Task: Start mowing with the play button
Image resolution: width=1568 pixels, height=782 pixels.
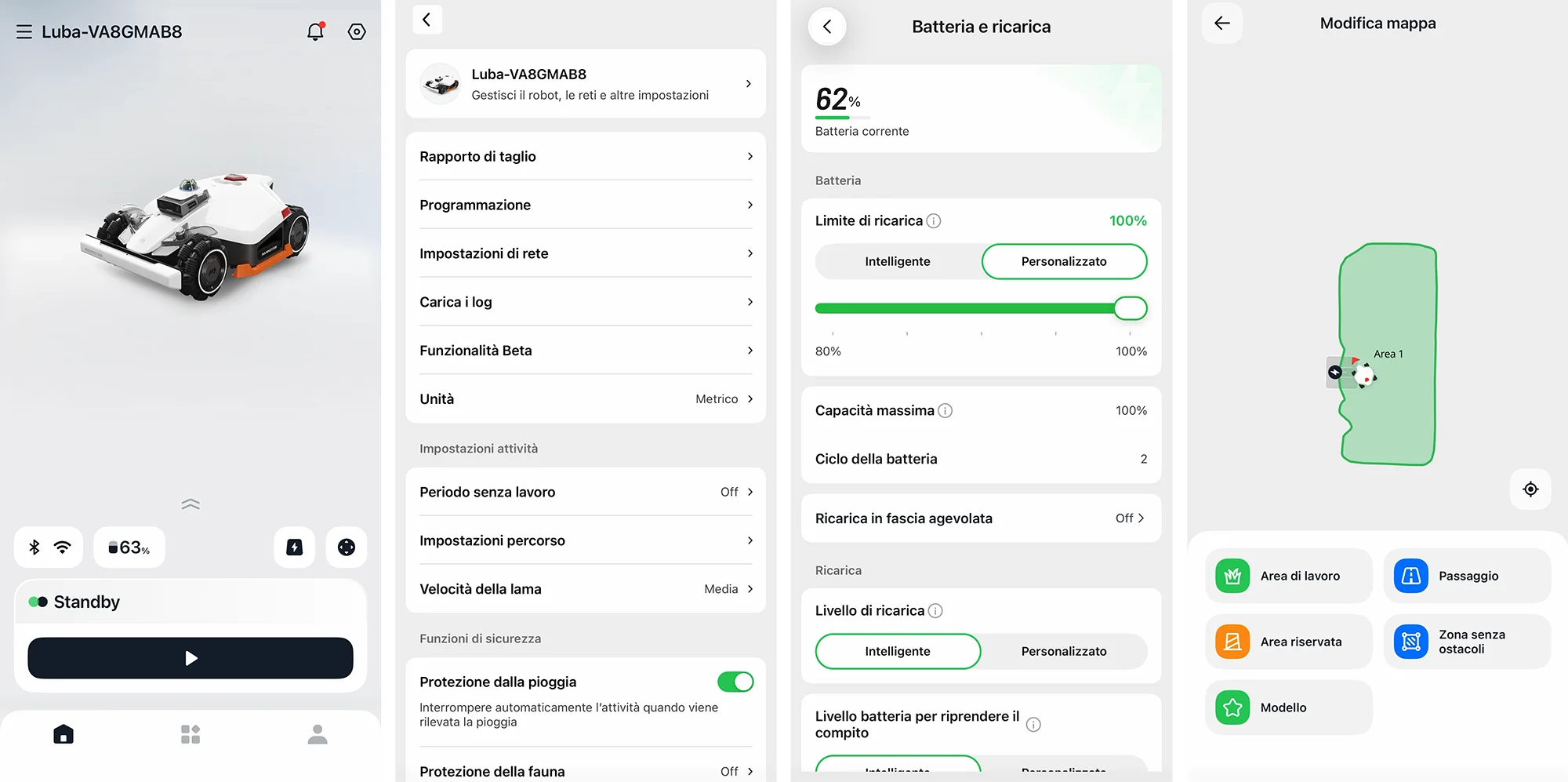Action: coord(191,658)
